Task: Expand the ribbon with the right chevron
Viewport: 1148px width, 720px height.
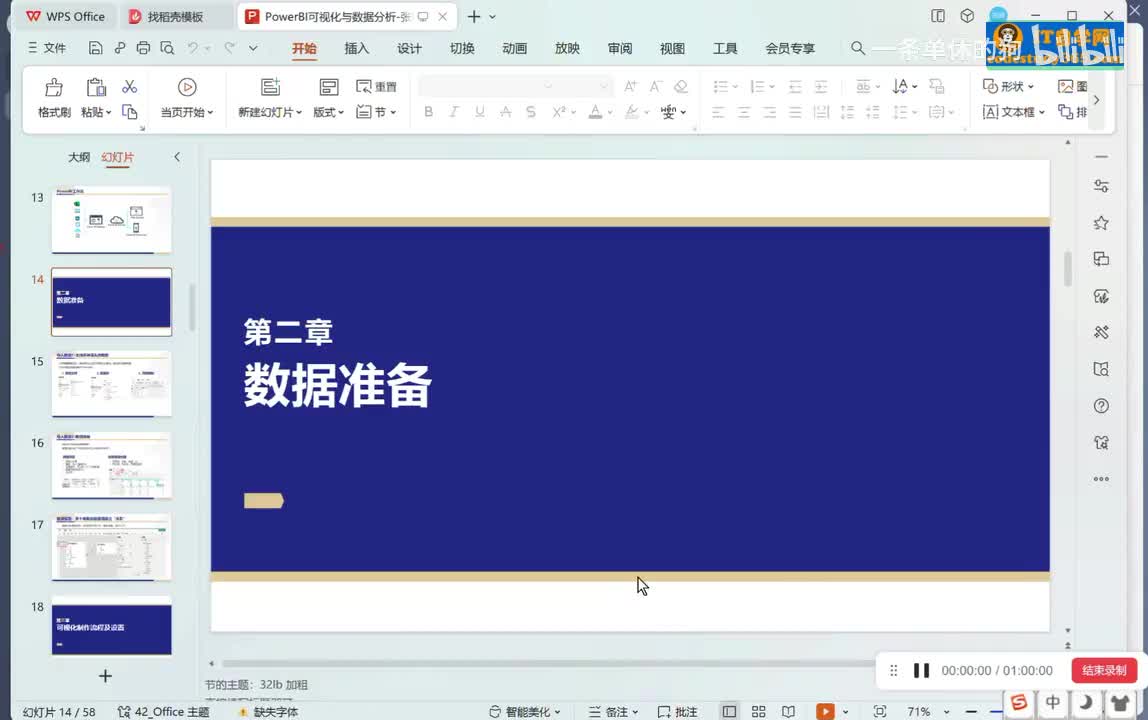Action: click(1096, 100)
